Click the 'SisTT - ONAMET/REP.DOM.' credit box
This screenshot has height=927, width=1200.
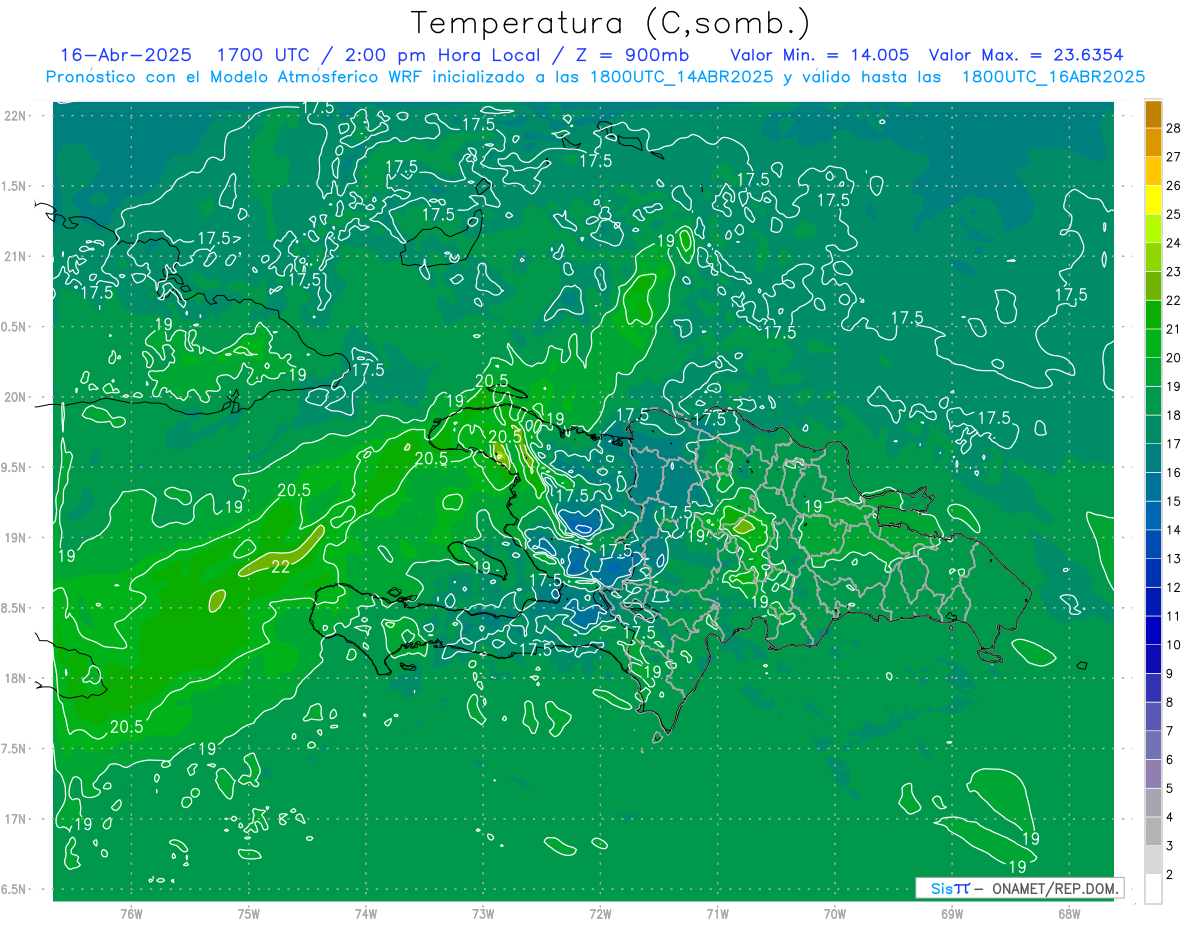coord(1019,888)
